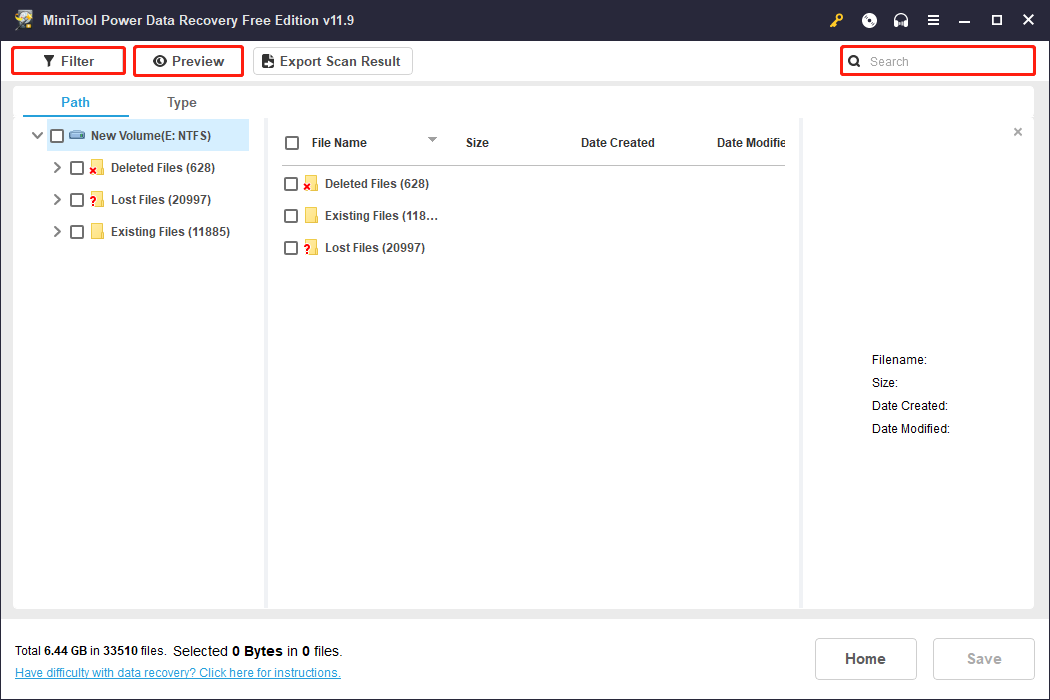Click the Save button
This screenshot has width=1050, height=700.
pyautogui.click(x=984, y=659)
